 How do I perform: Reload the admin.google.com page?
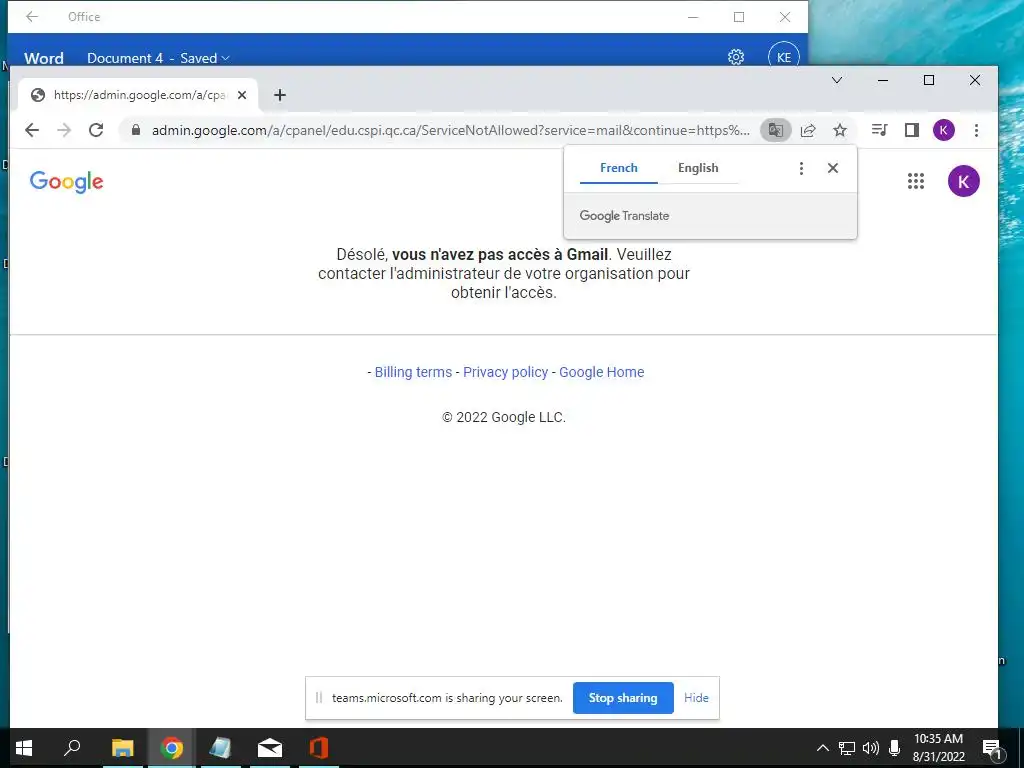tap(96, 130)
